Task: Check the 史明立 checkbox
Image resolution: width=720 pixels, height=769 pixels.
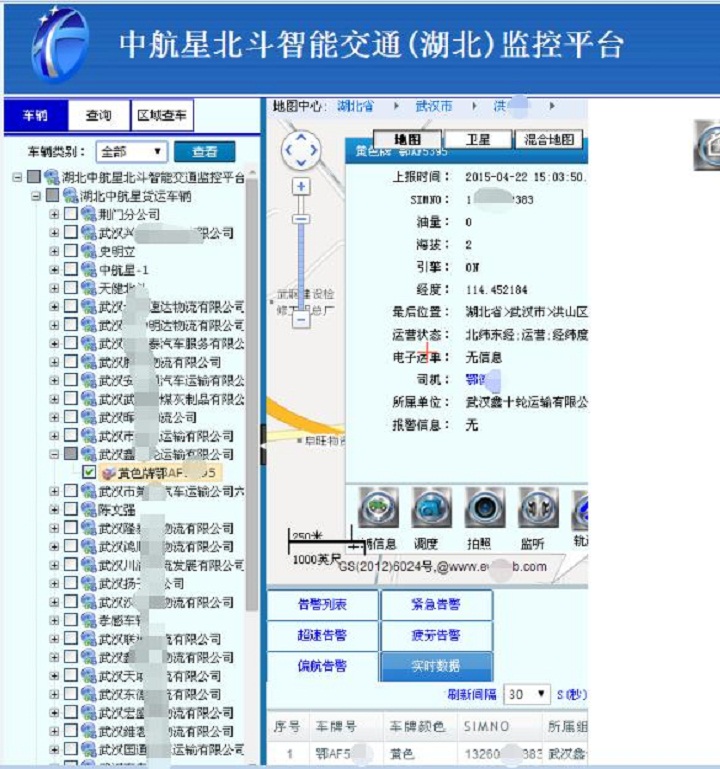Action: click(x=71, y=251)
